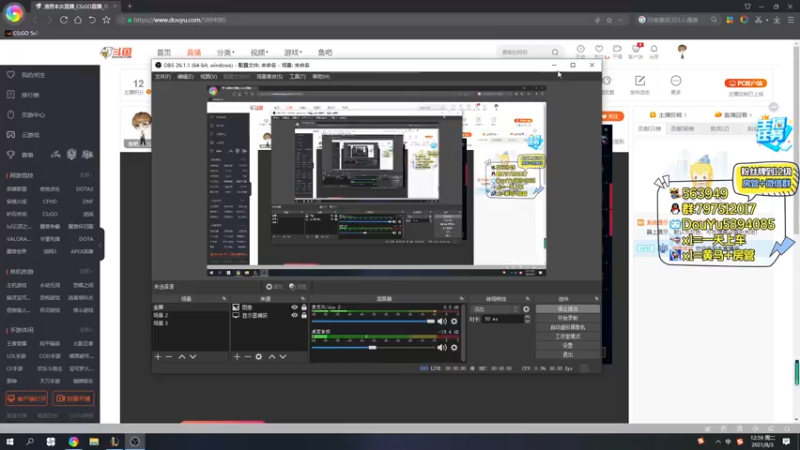Expand the 分类 dropdown in Douyu navigation
The height and width of the screenshot is (450, 800).
pos(226,52)
